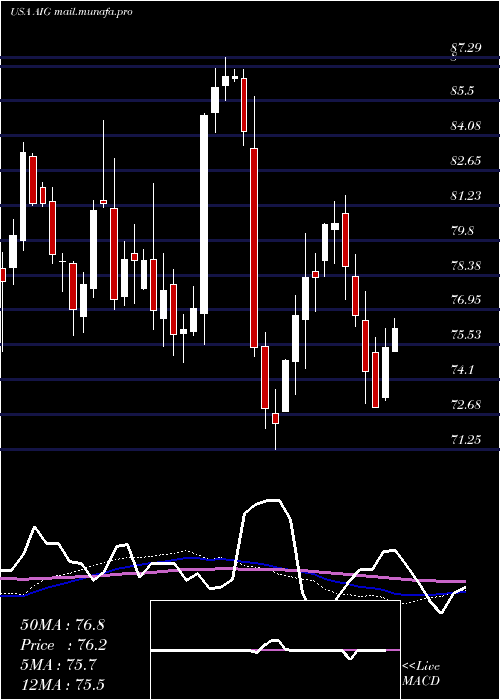The width and height of the screenshot is (500, 700).
Task: Select the 71.25 price axis label
Action: [467, 440]
